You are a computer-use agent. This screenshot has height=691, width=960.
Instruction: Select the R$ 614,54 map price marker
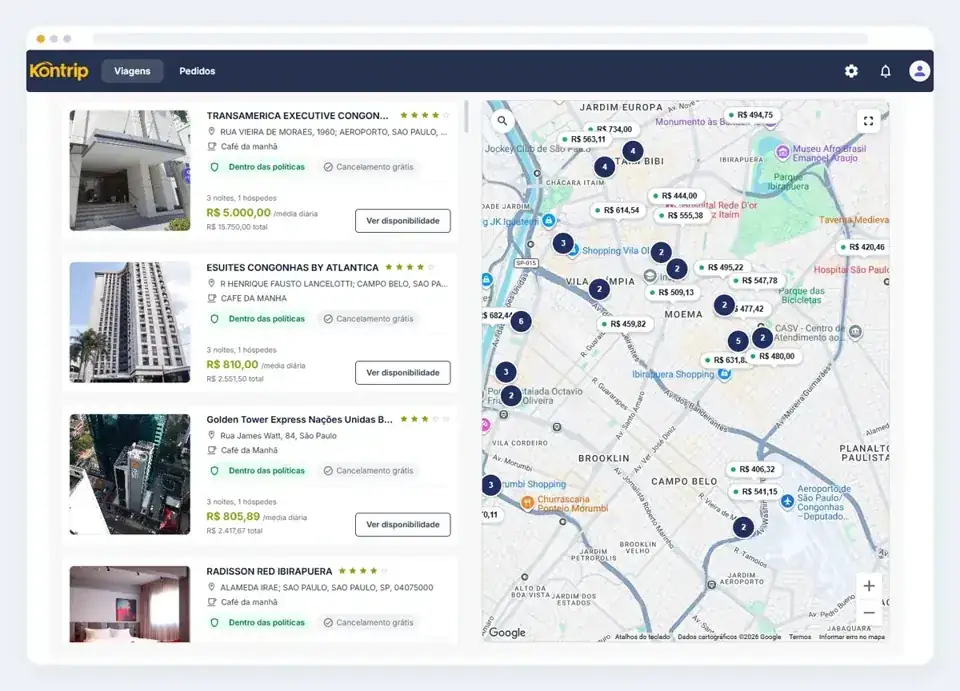tap(617, 211)
